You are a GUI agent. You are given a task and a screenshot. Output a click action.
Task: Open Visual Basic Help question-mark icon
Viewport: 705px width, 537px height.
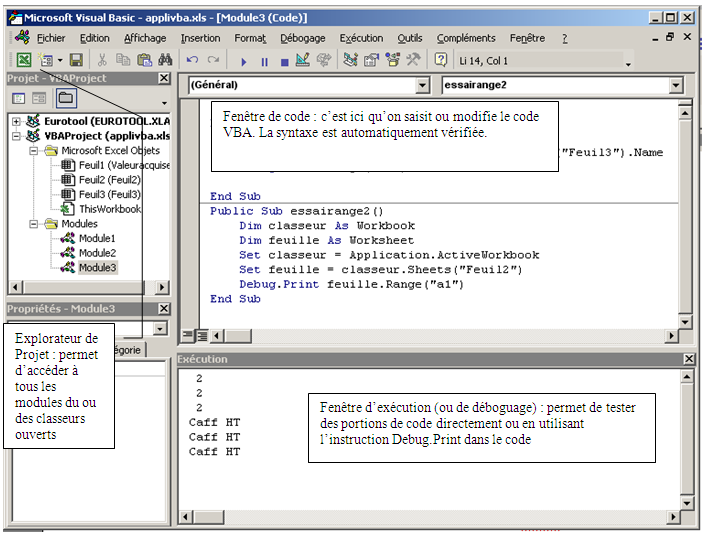[x=441, y=60]
